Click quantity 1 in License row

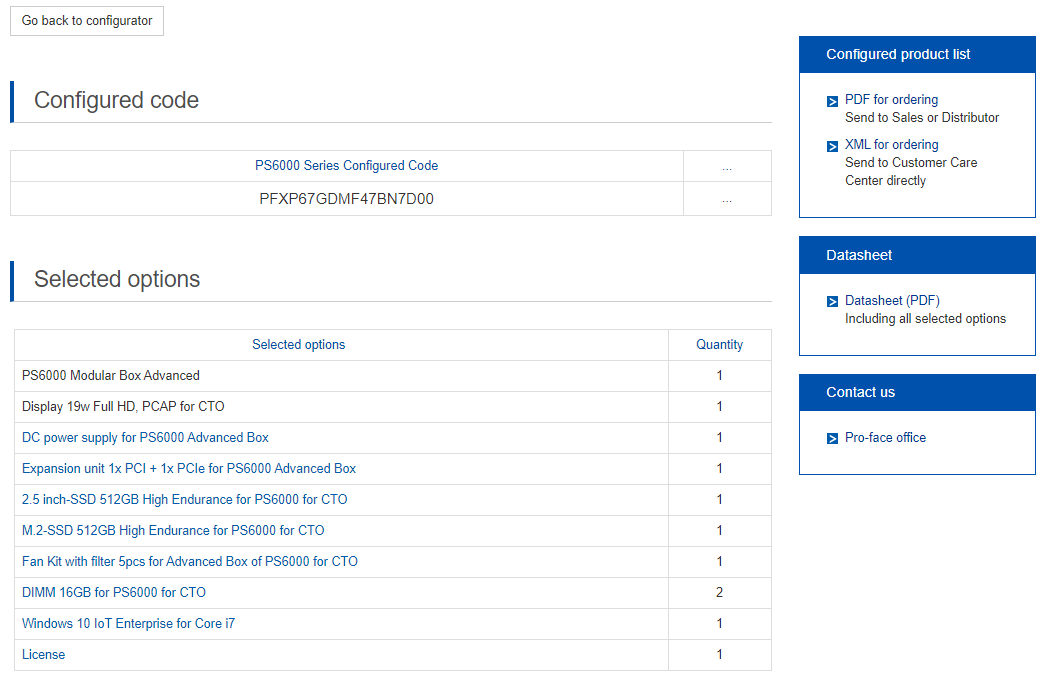point(719,655)
